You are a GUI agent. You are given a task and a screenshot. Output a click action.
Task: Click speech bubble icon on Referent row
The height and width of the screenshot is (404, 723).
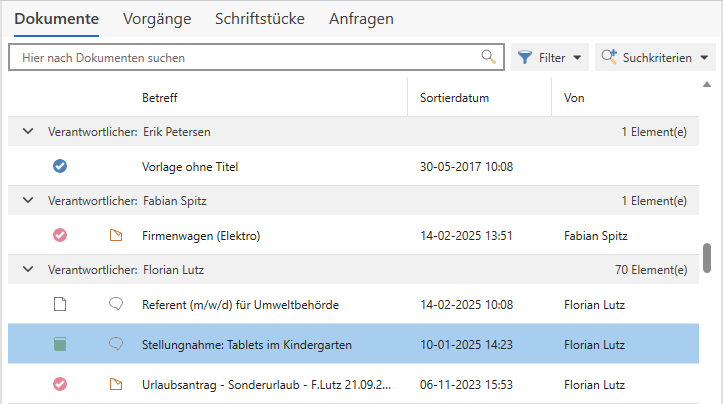[115, 305]
